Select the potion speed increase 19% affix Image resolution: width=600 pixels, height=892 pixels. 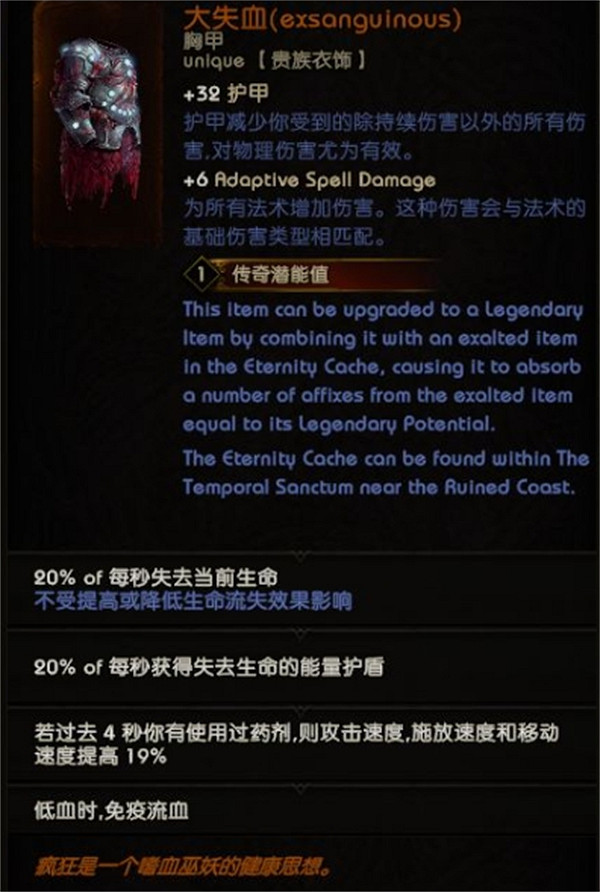pyautogui.click(x=296, y=745)
